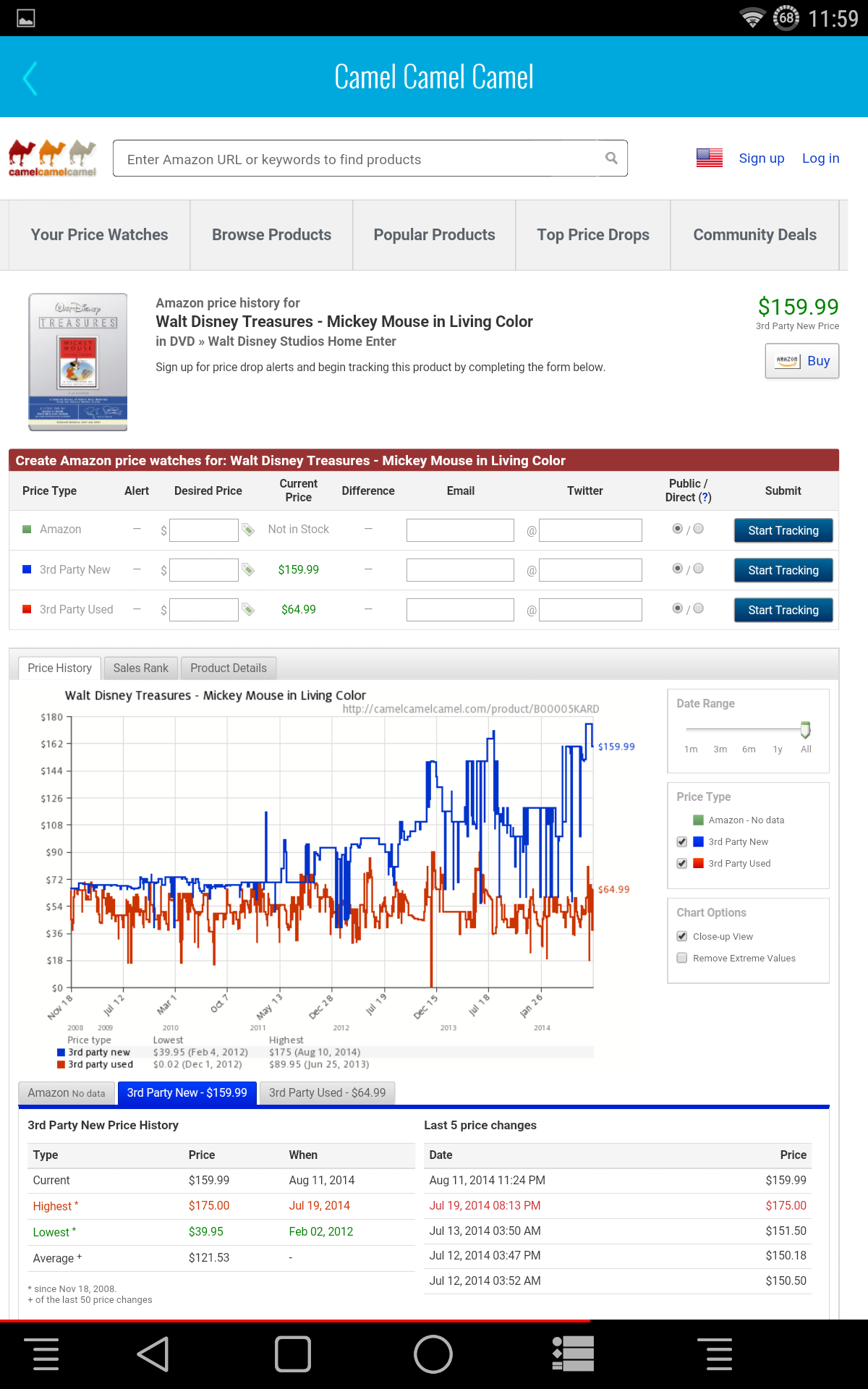Open Walt Disney Studios Home Enter link
This screenshot has width=868, height=1389.
point(302,341)
